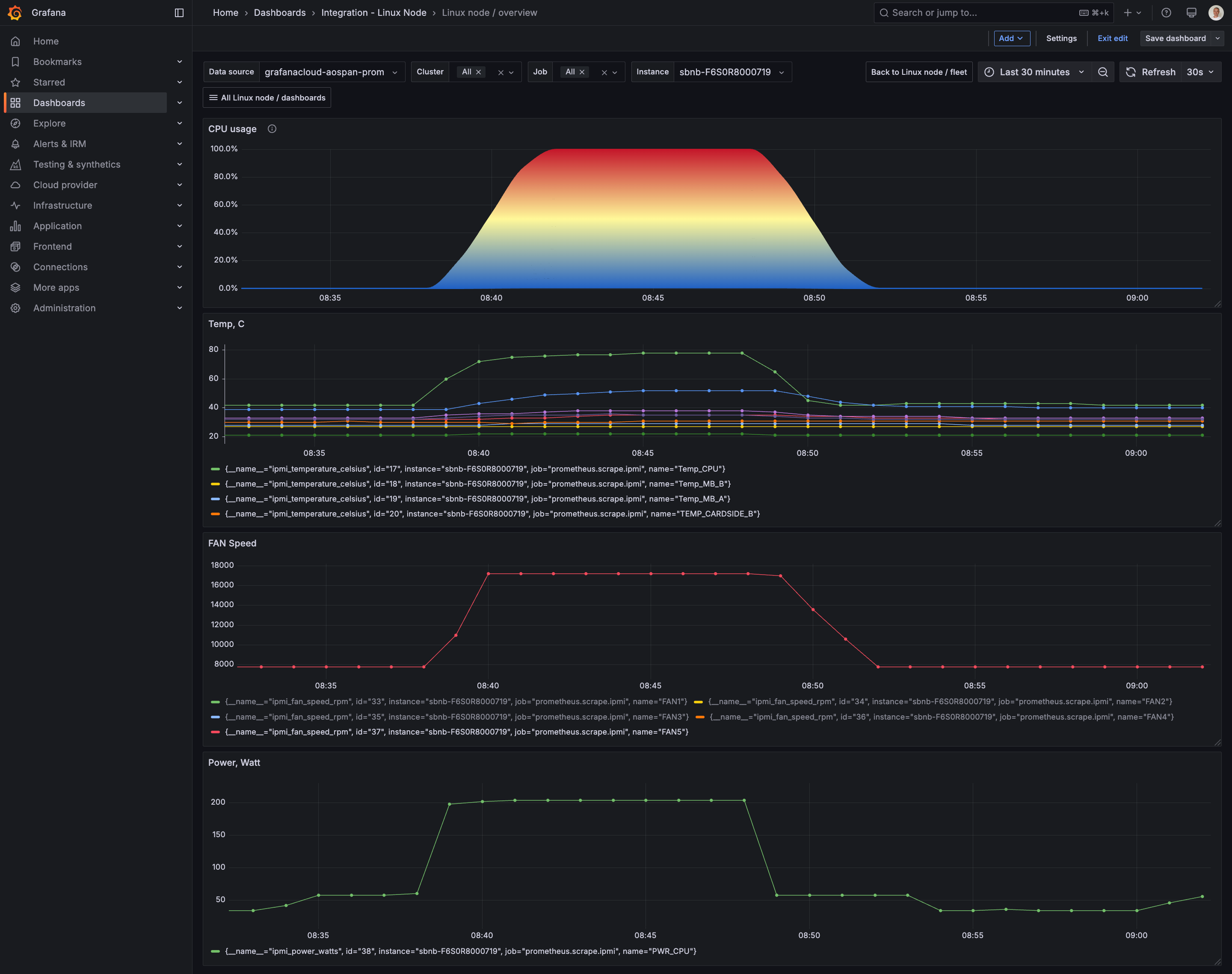
Task: Open the help question mark icon
Action: pos(1167,12)
